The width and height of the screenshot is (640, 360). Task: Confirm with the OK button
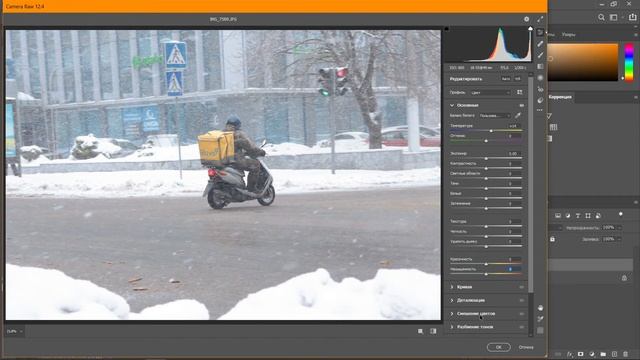[x=498, y=347]
